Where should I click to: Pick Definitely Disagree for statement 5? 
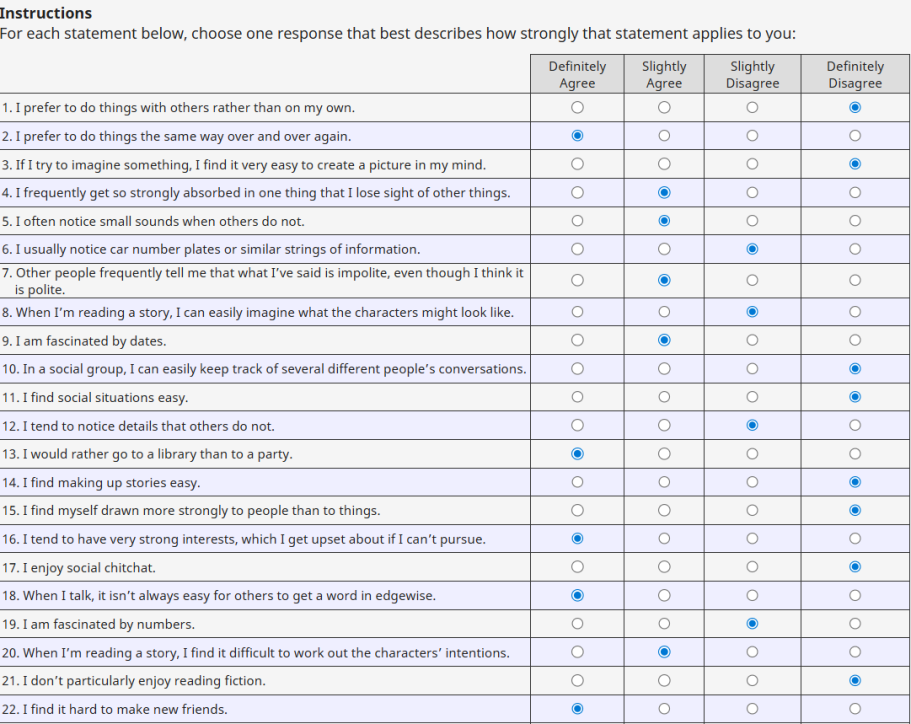(x=855, y=221)
